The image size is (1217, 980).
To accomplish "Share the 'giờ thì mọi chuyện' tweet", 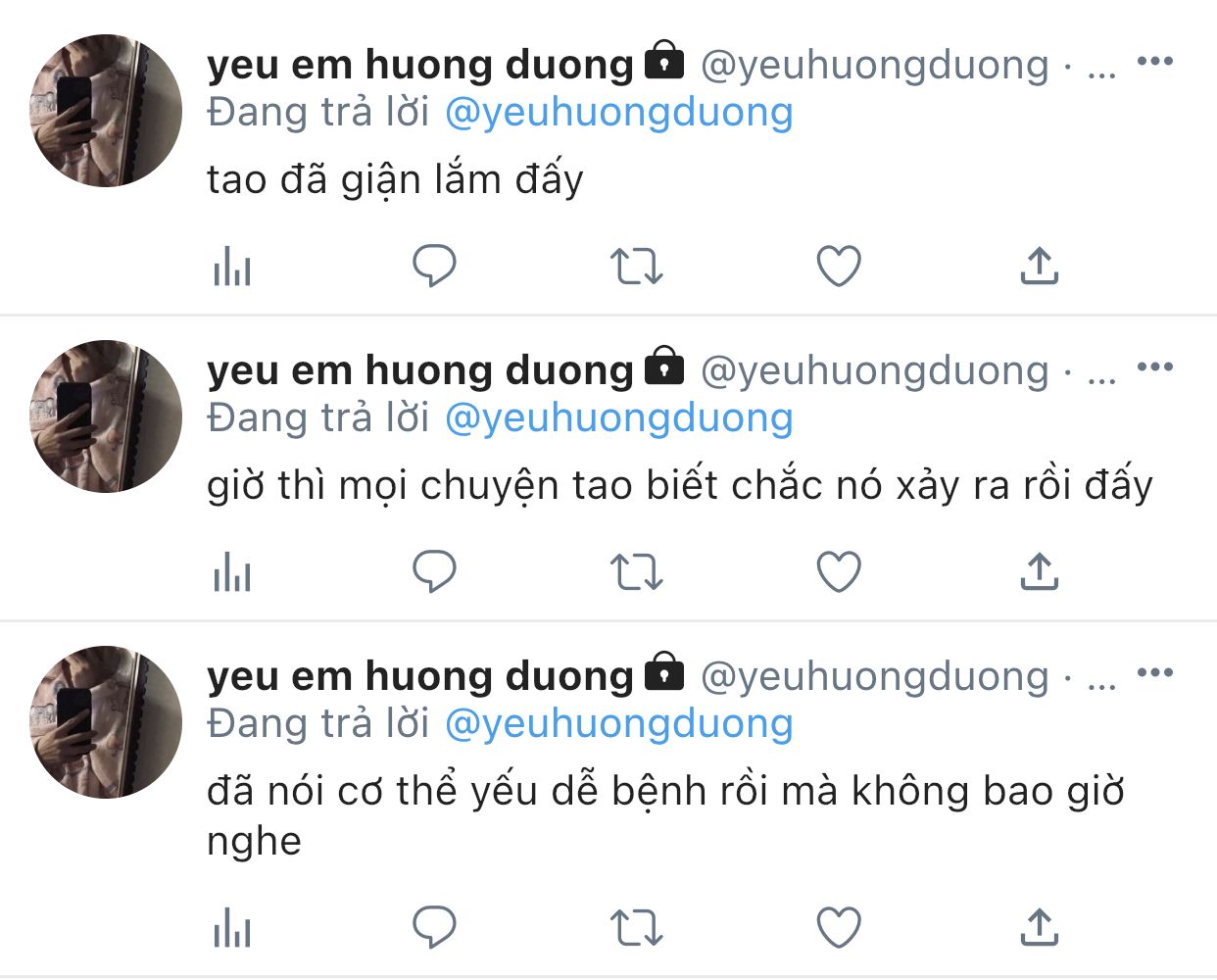I will coord(1040,571).
